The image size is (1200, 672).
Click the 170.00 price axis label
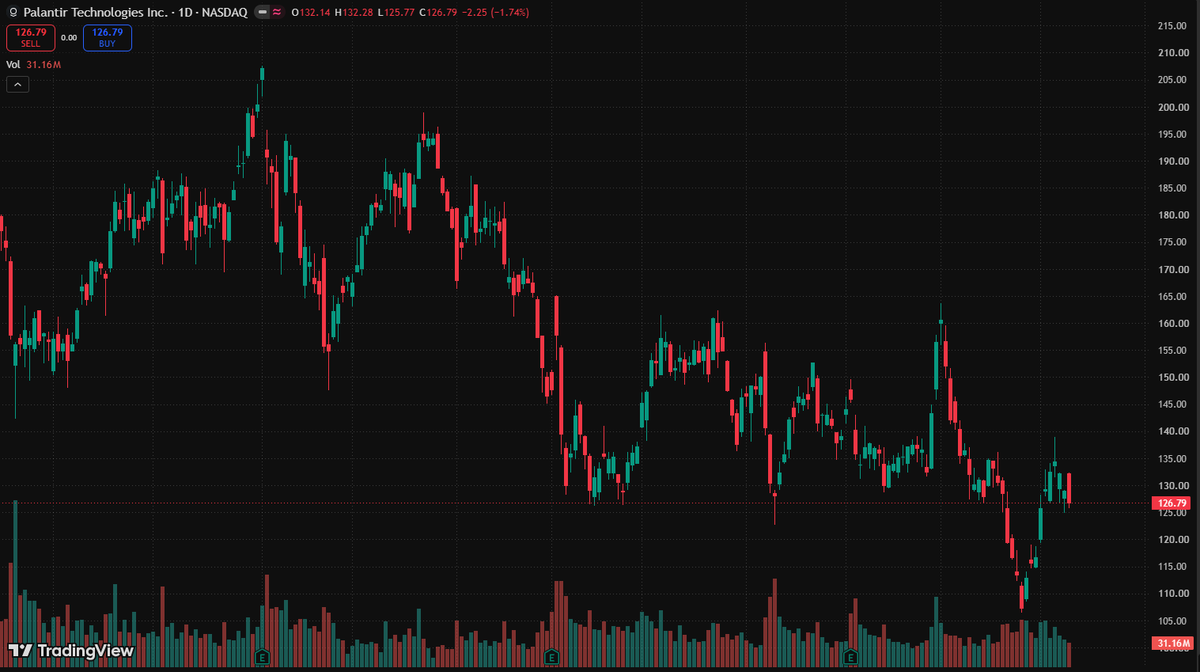pyautogui.click(x=1171, y=269)
